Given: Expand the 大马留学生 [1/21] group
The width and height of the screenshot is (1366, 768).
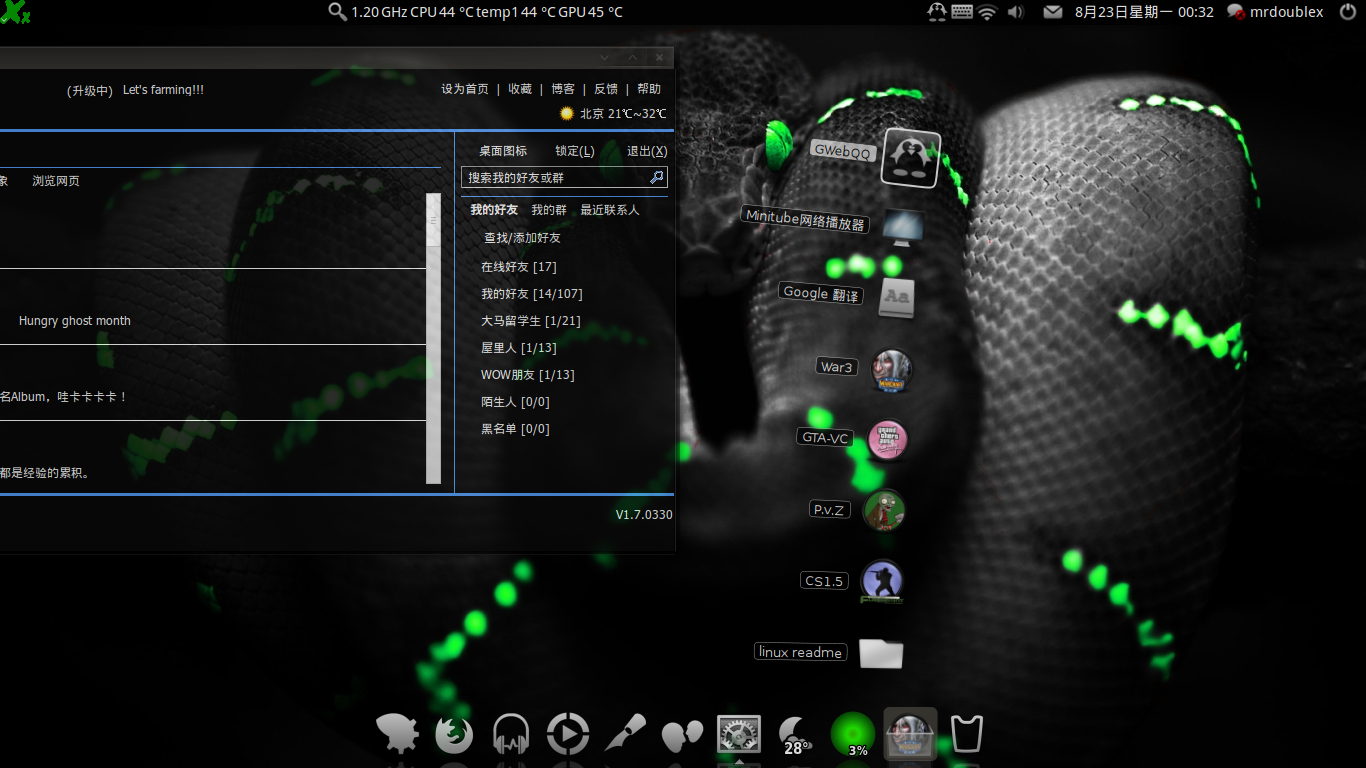Looking at the screenshot, I should 530,321.
